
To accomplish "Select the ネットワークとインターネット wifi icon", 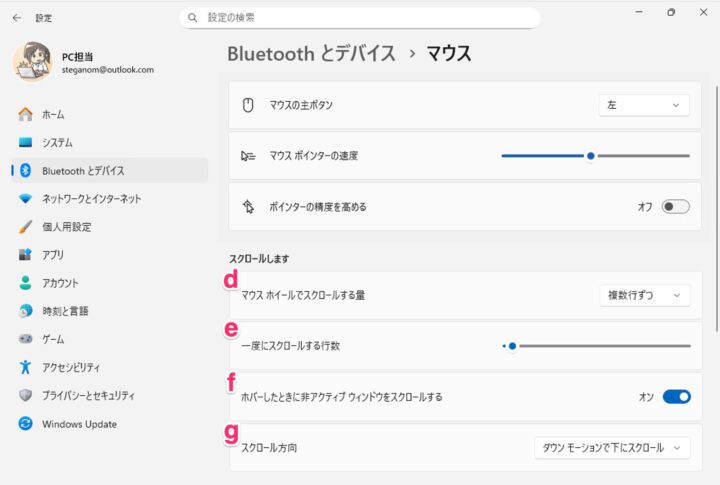I will pyautogui.click(x=26, y=199).
